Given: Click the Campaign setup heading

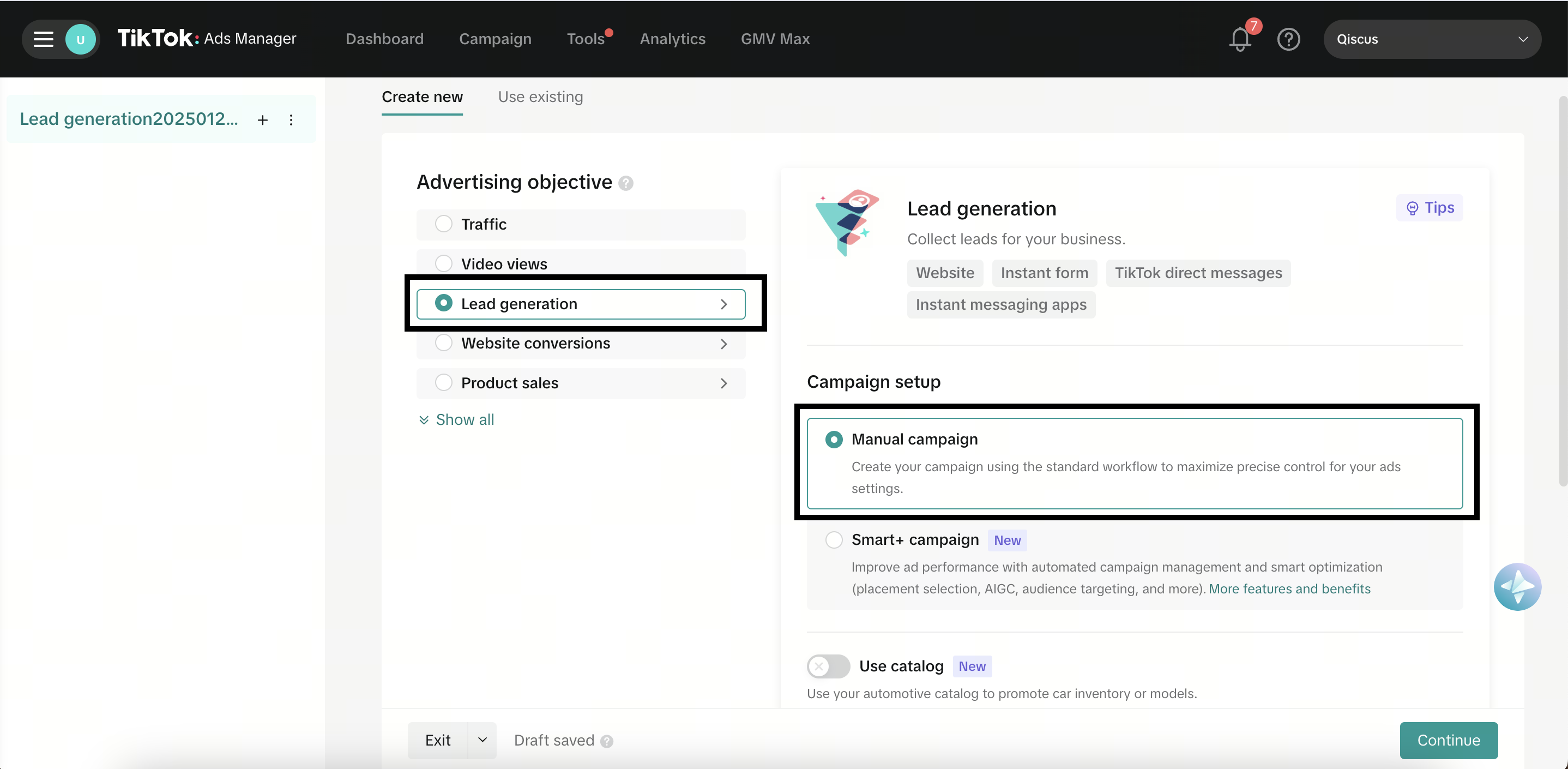Looking at the screenshot, I should (x=873, y=382).
